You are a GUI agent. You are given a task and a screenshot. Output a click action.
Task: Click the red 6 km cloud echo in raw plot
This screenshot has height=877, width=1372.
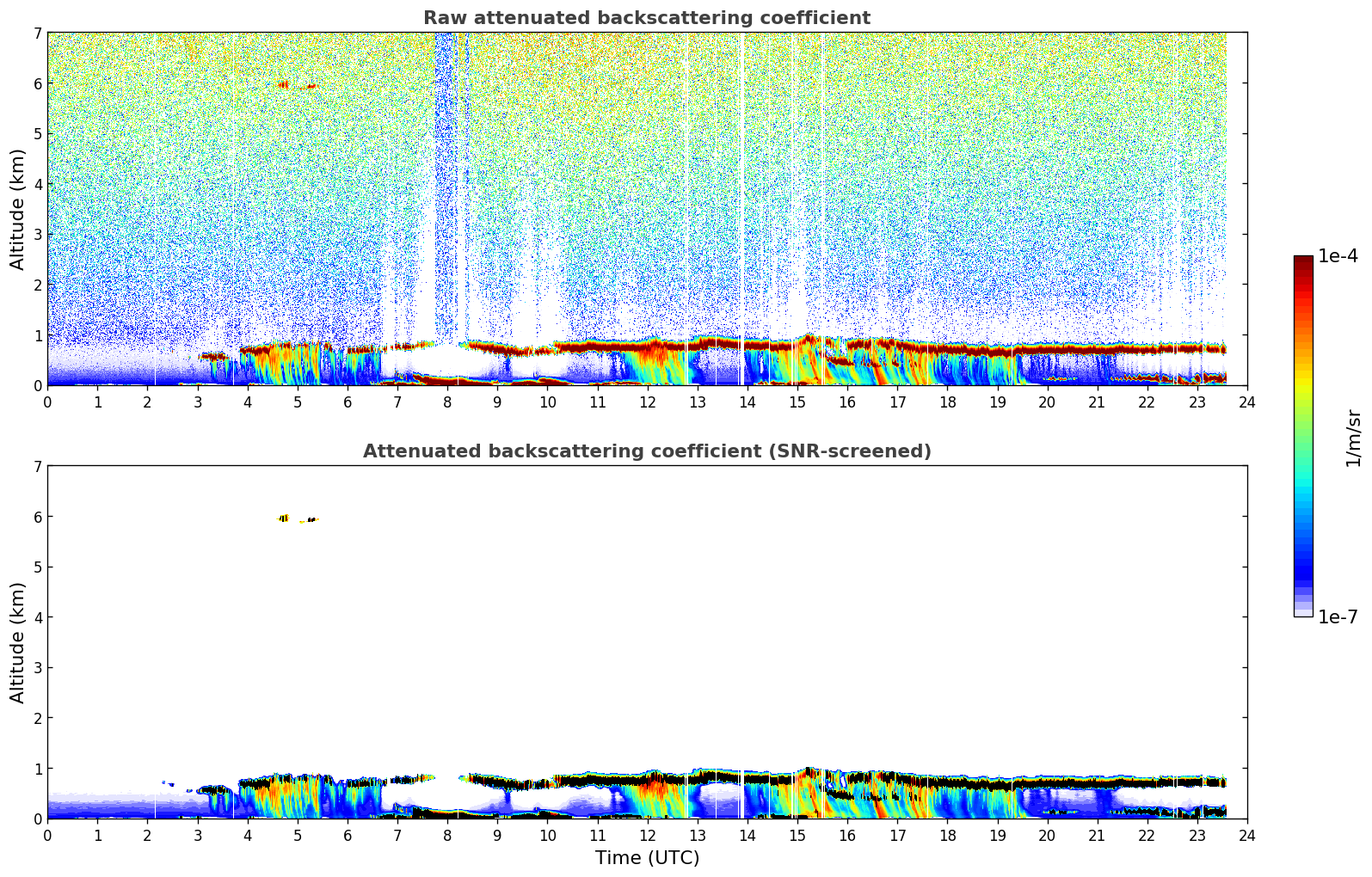click(x=284, y=84)
